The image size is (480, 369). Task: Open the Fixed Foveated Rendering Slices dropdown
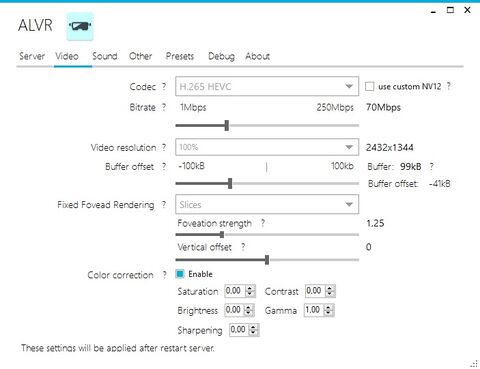click(267, 204)
